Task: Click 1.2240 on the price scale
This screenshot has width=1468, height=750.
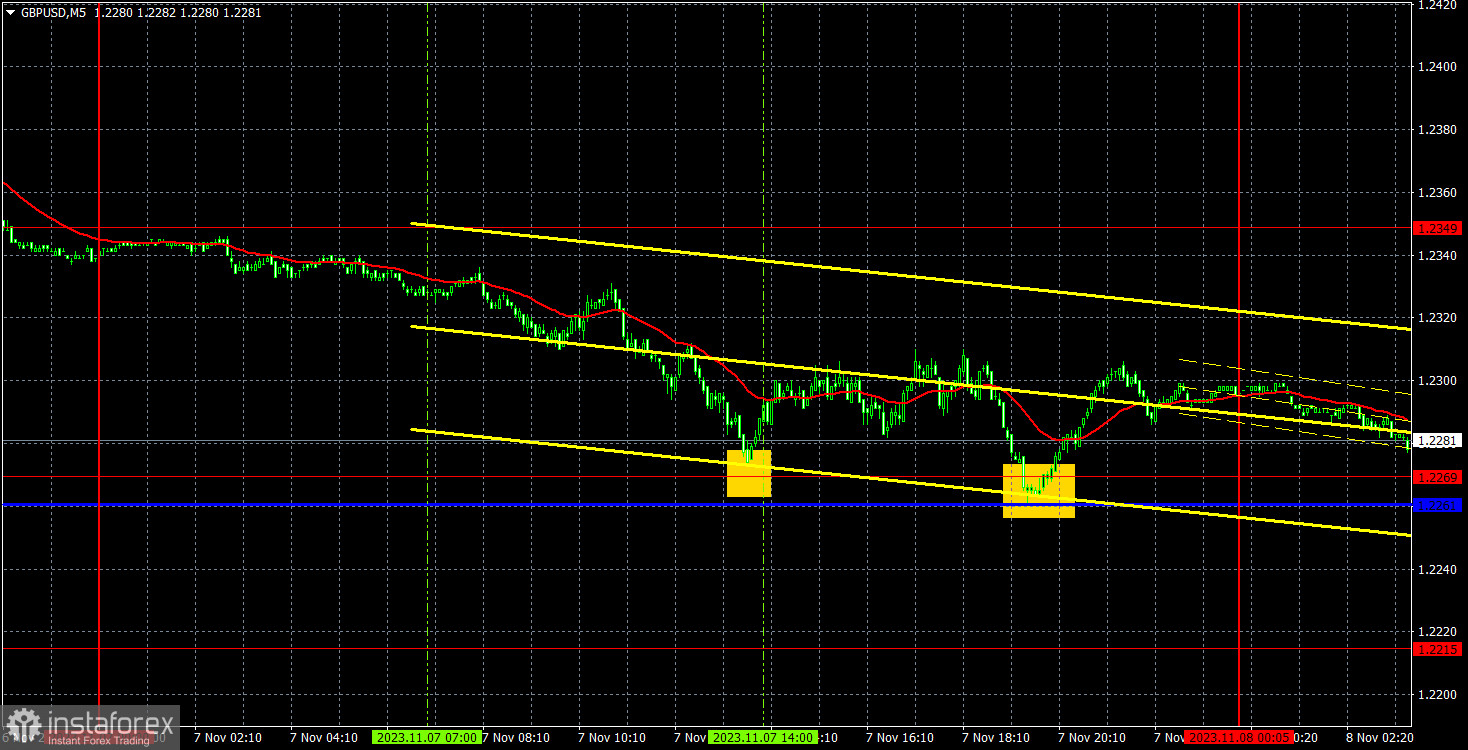Action: pyautogui.click(x=1438, y=569)
